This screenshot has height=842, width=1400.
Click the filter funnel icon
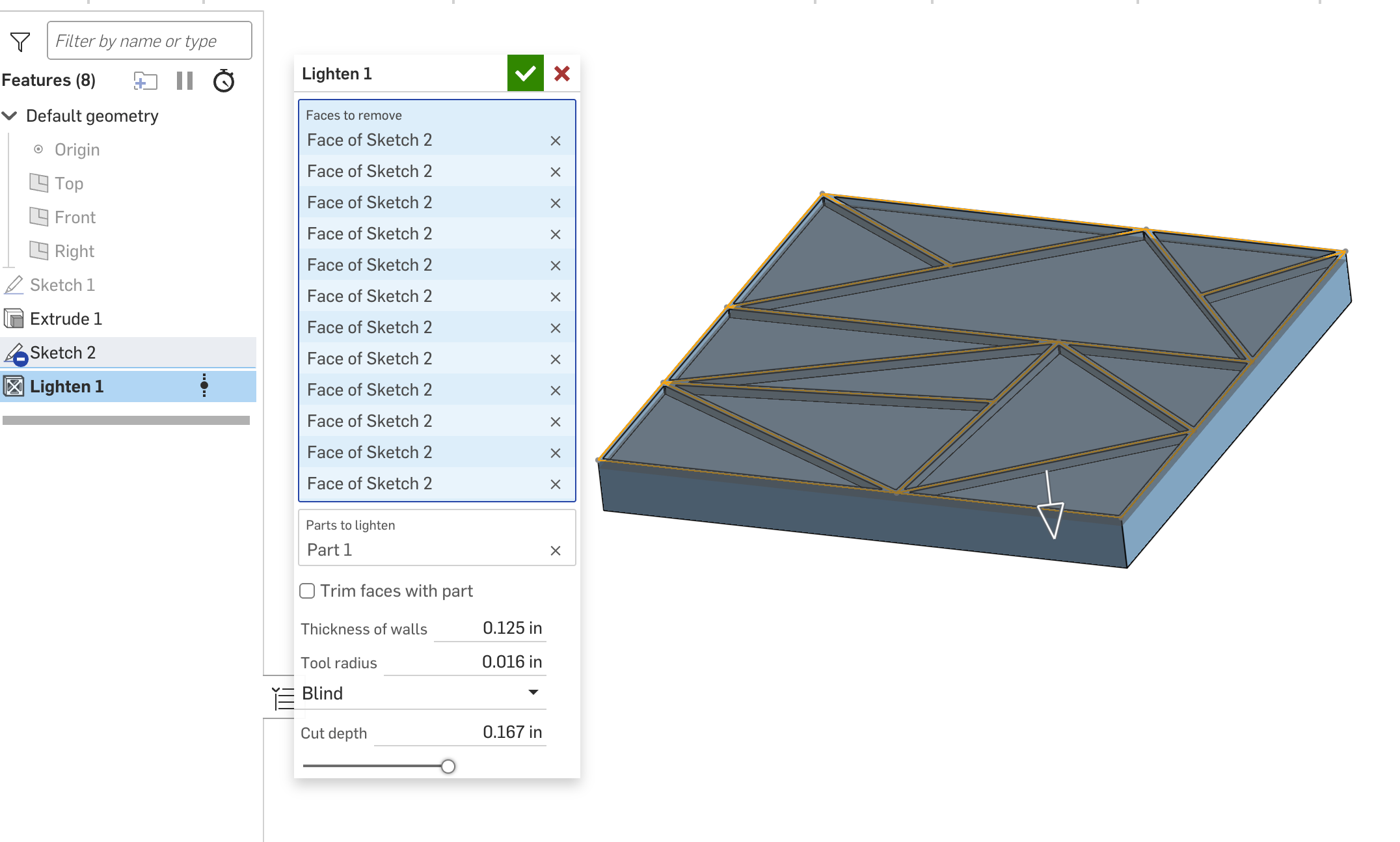click(x=20, y=42)
